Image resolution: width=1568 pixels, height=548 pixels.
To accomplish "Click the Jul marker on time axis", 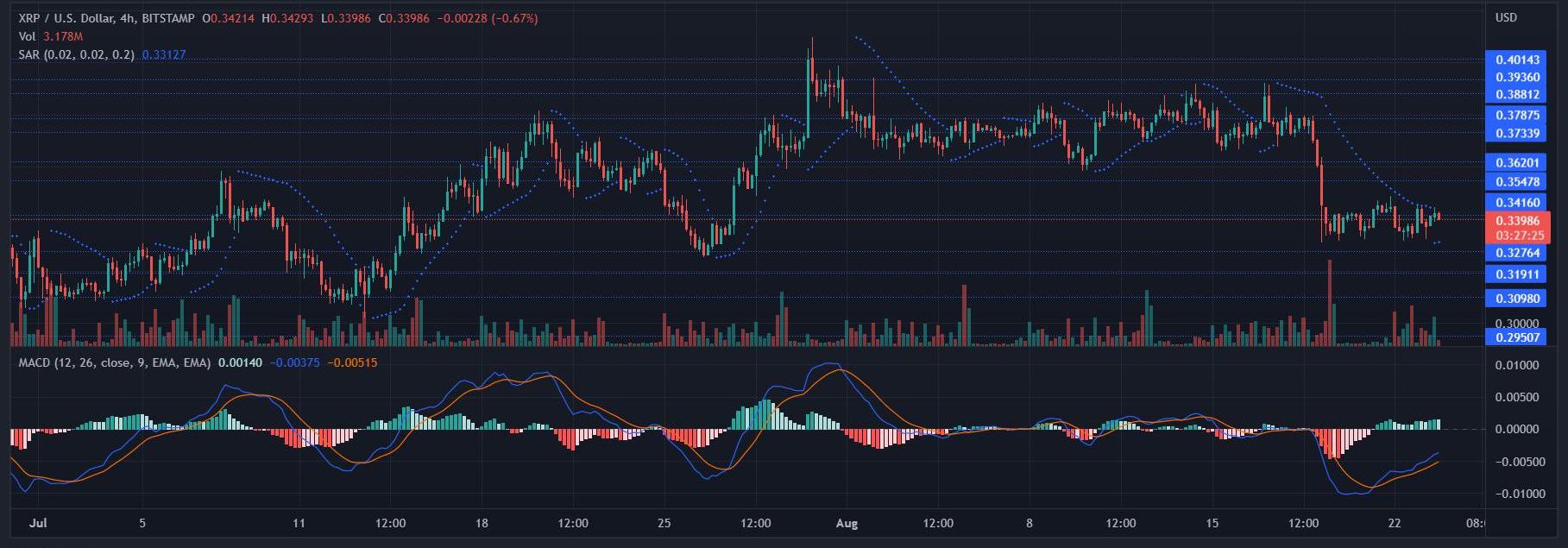I will pos(38,523).
